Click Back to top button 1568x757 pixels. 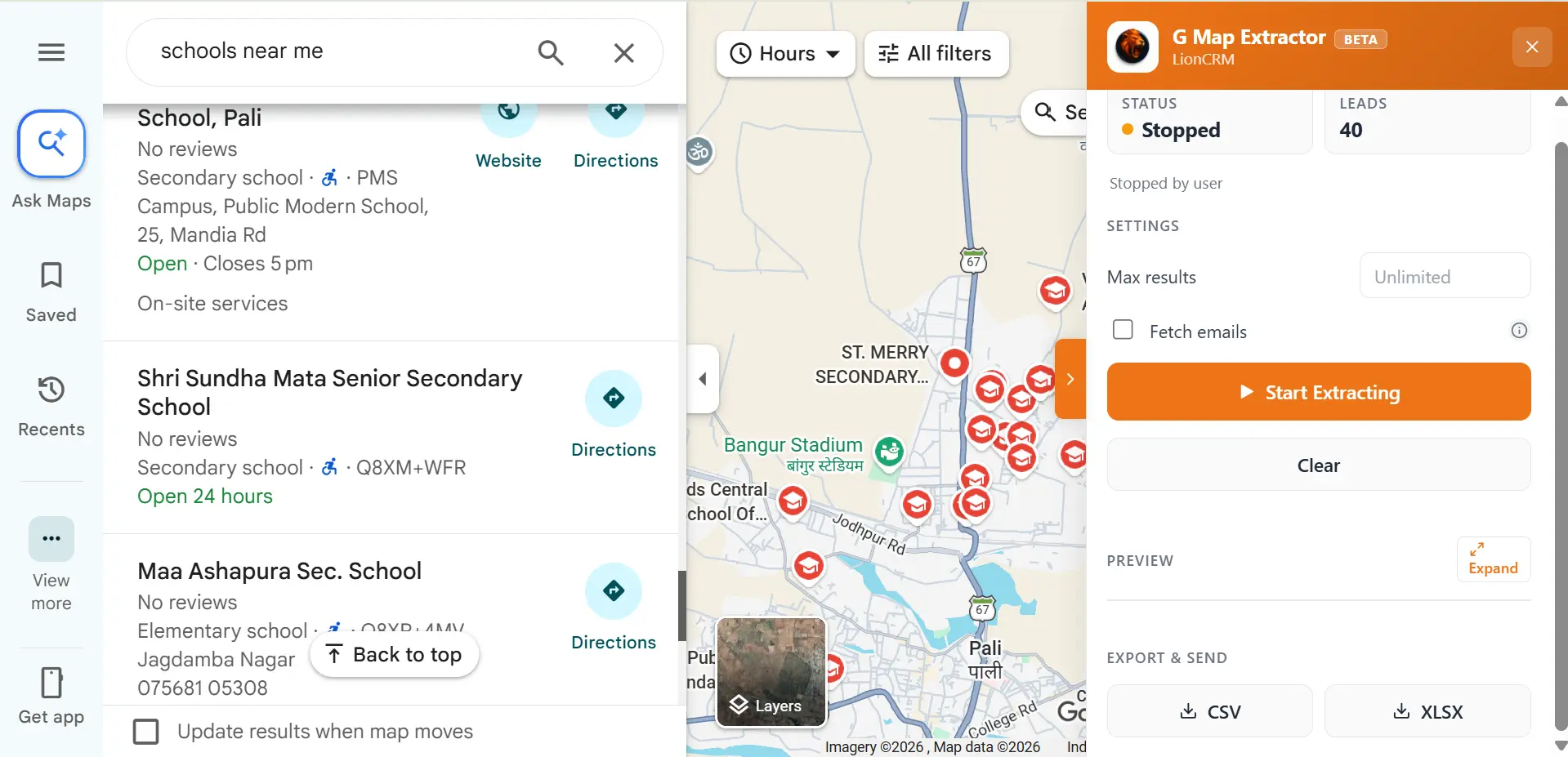[x=395, y=655]
